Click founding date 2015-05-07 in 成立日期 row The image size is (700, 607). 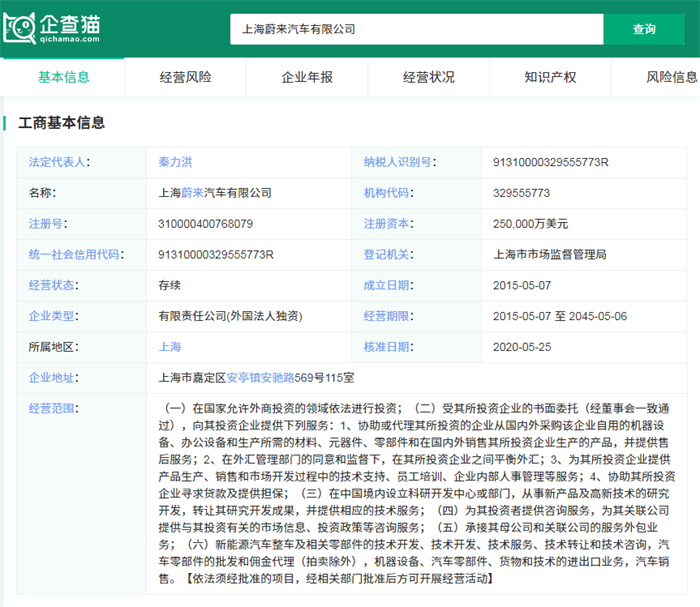click(522, 285)
